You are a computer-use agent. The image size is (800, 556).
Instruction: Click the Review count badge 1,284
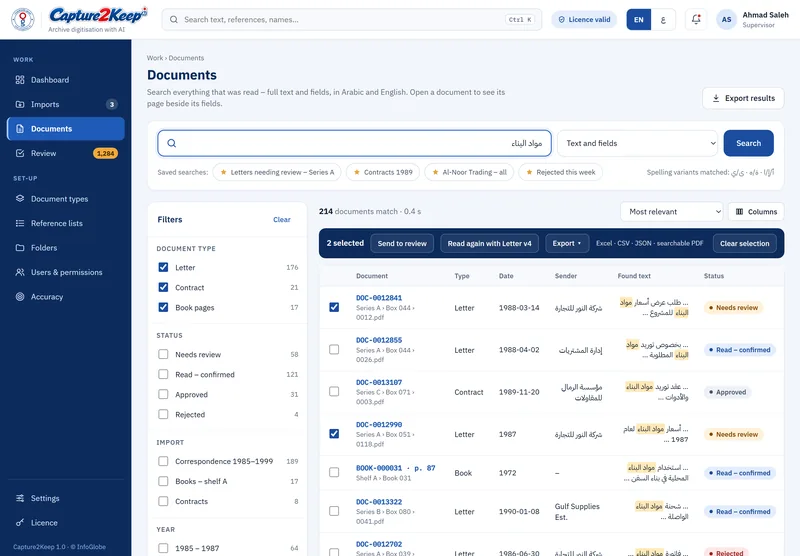coord(106,153)
